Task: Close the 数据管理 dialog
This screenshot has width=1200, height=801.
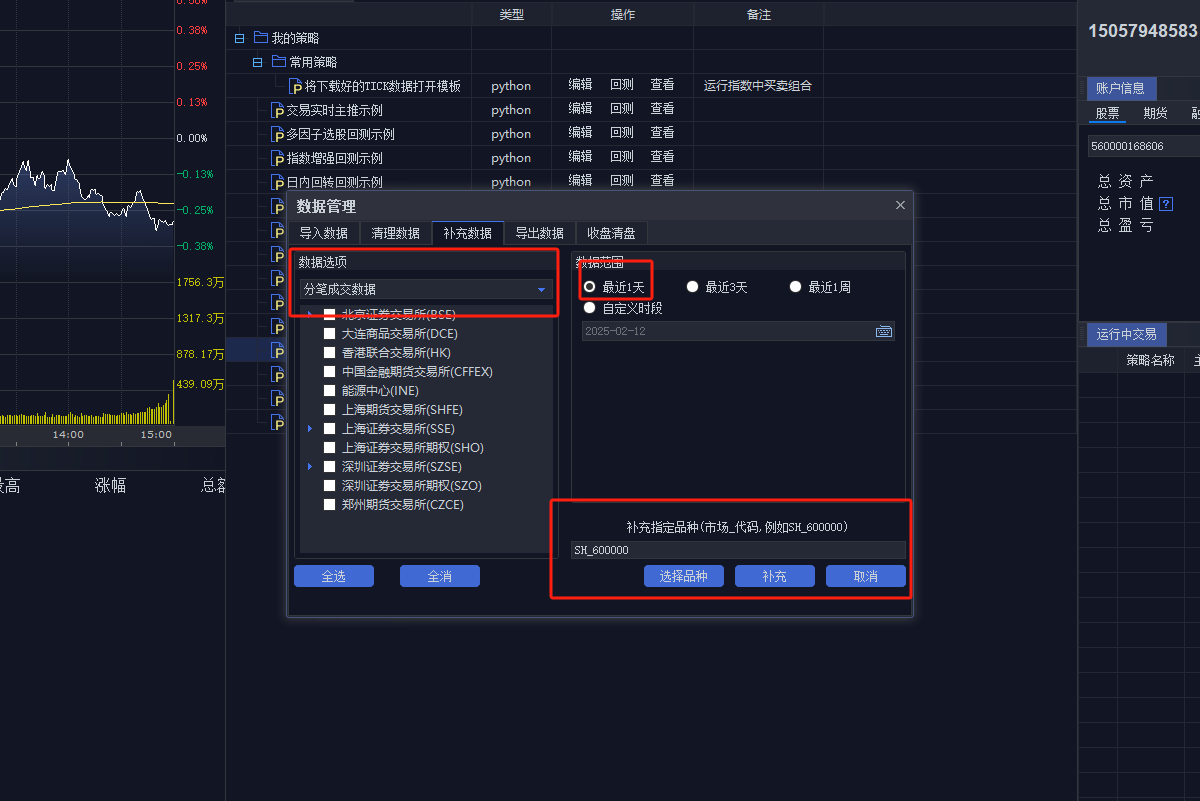Action: point(900,205)
